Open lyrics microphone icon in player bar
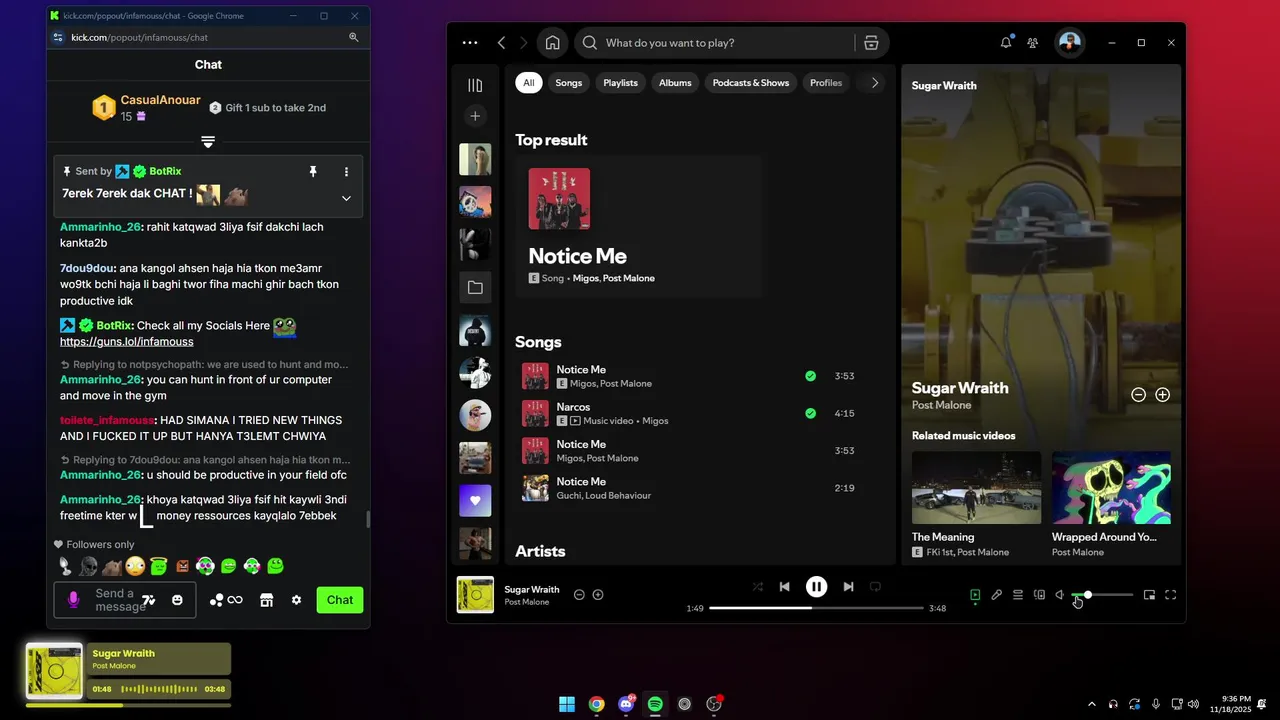Screen dimensions: 1280x720 pos(997,595)
